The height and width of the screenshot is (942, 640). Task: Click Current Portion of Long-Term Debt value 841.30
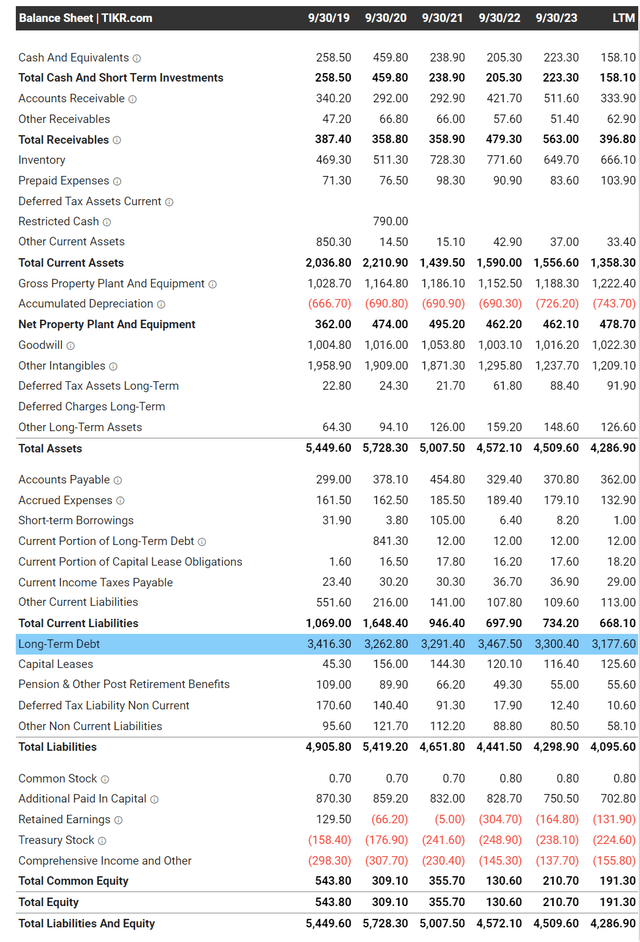tap(390, 541)
